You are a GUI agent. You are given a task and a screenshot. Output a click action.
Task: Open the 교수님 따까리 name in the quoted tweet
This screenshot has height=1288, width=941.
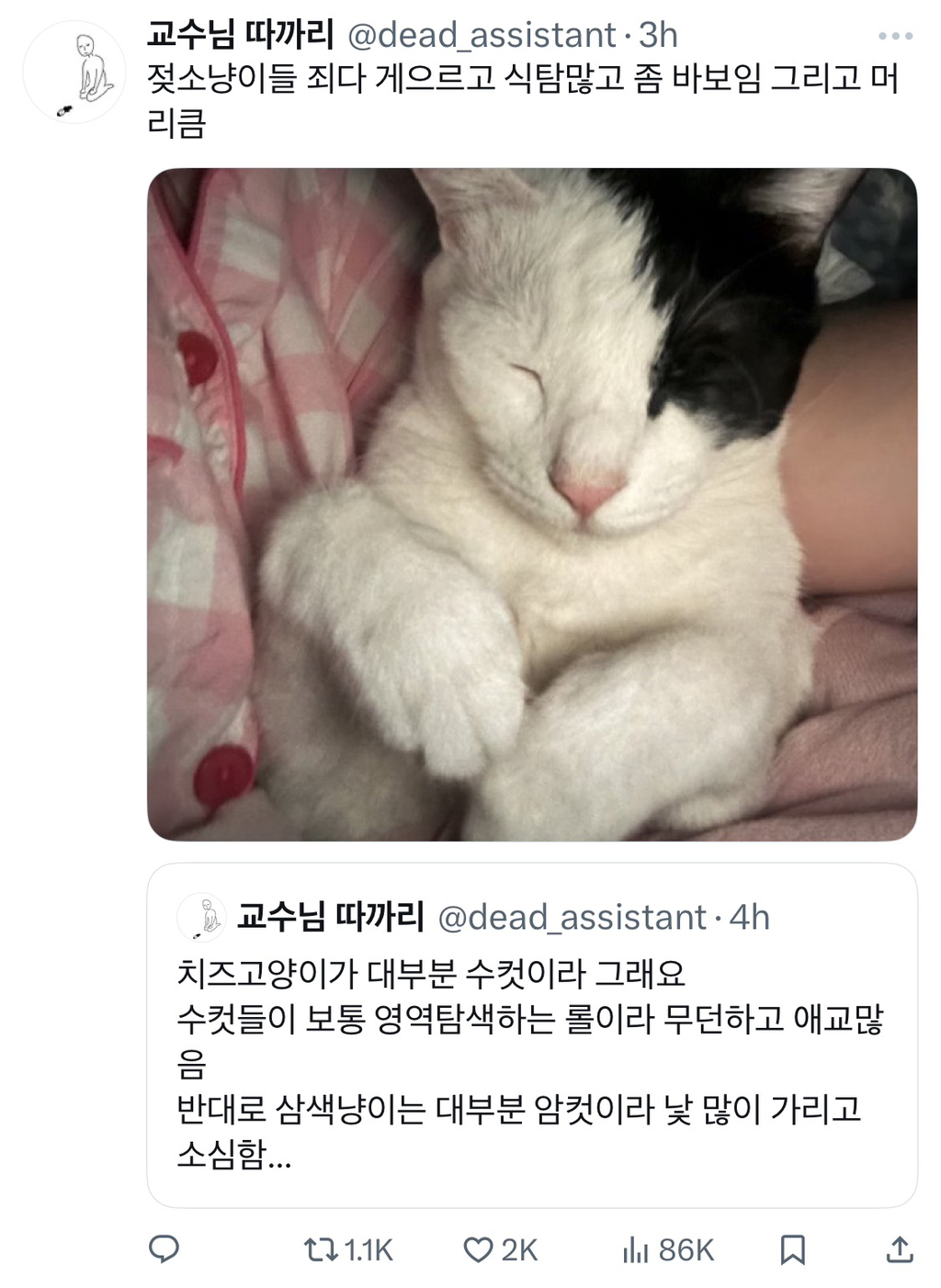pyautogui.click(x=331, y=917)
